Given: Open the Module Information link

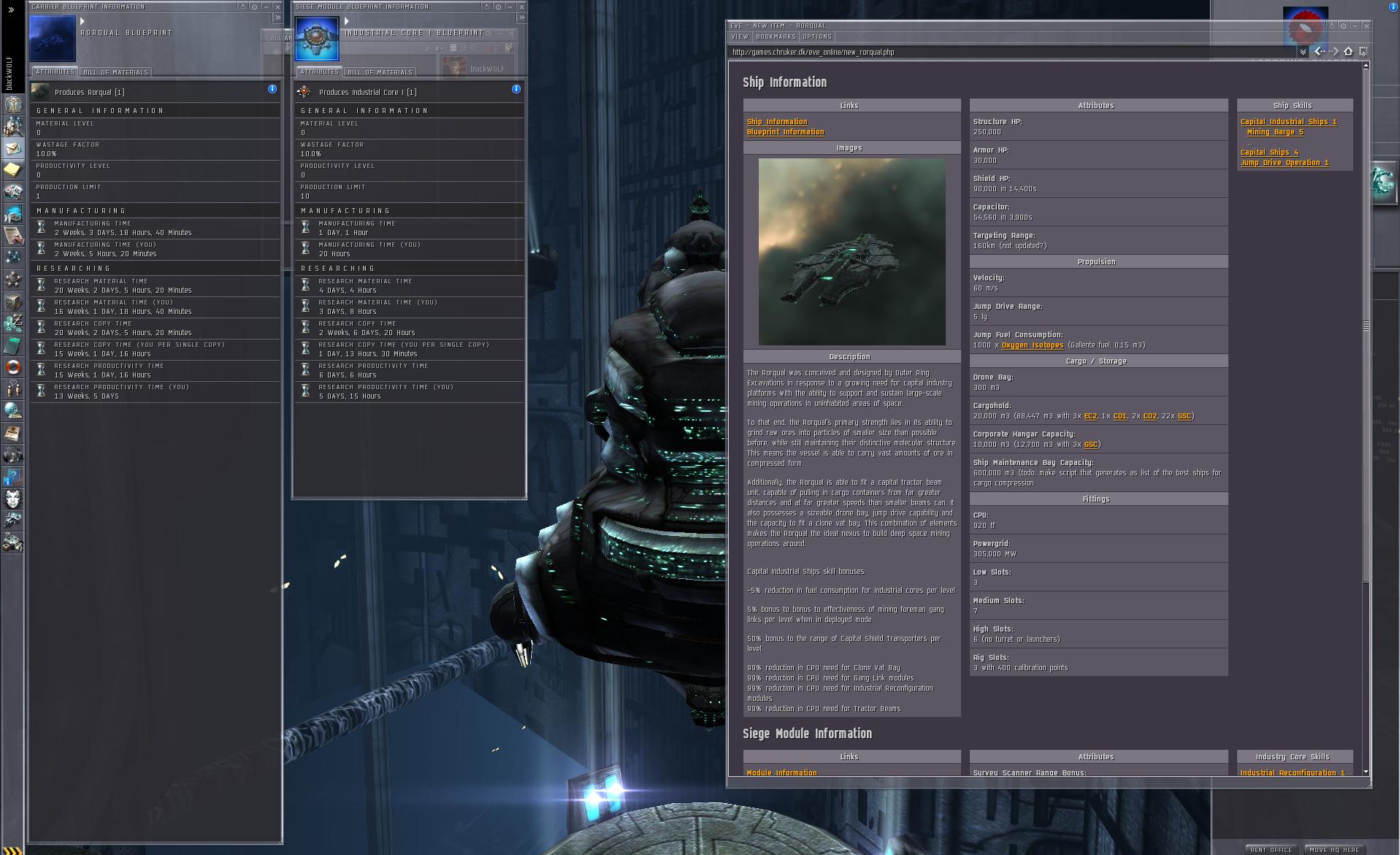Looking at the screenshot, I should (781, 772).
